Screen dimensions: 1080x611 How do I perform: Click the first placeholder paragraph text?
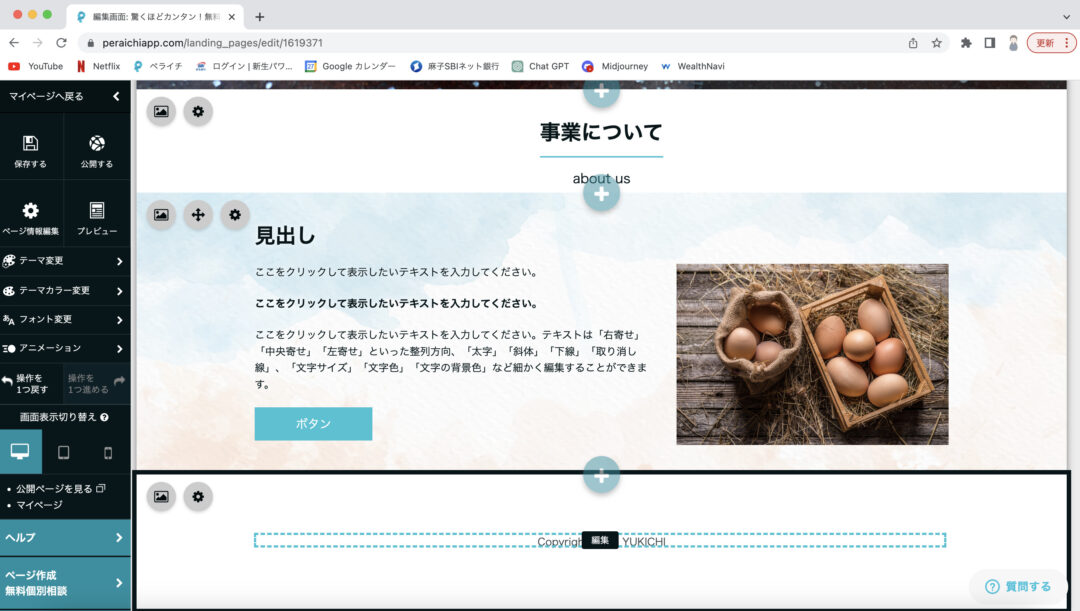pyautogui.click(x=396, y=272)
